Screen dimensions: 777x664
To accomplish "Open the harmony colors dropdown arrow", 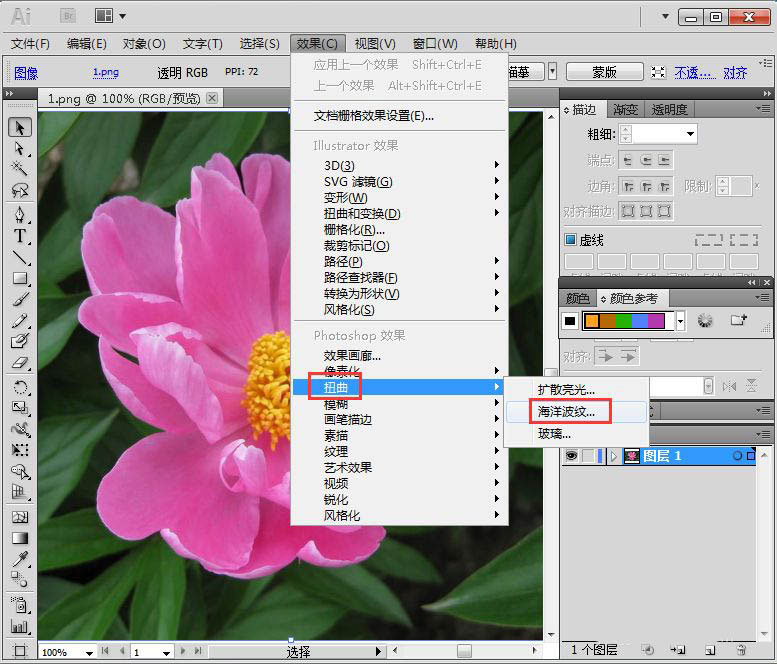I will tap(680, 321).
